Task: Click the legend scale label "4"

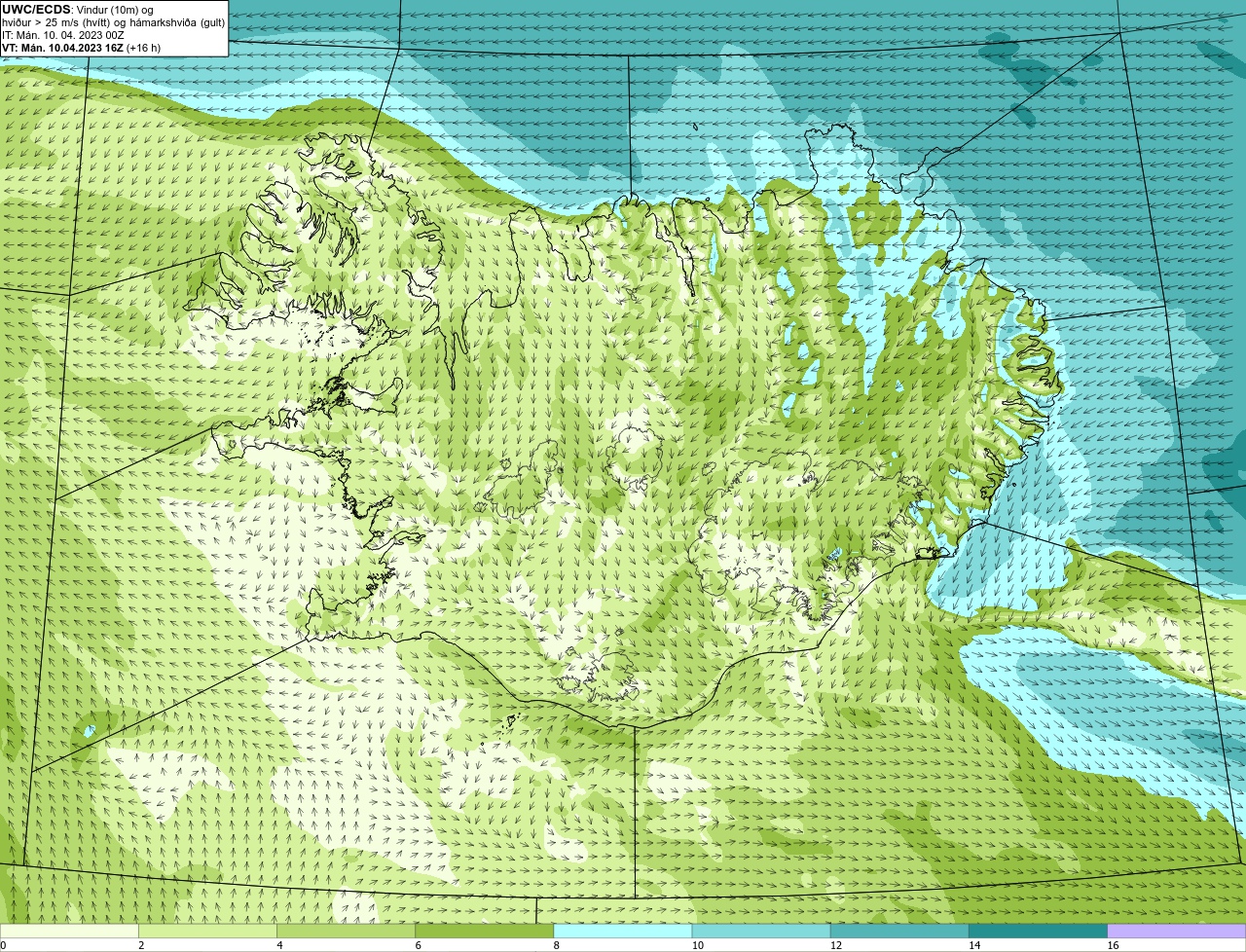Action: [x=279, y=945]
